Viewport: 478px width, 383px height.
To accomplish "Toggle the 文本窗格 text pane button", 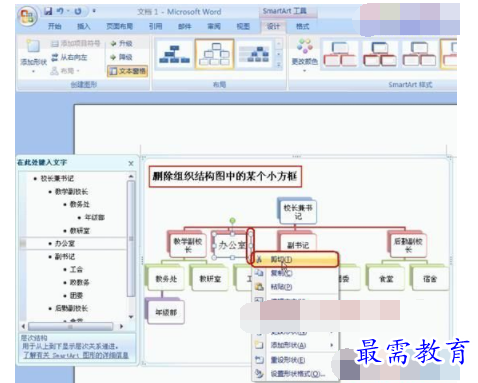I will point(127,71).
